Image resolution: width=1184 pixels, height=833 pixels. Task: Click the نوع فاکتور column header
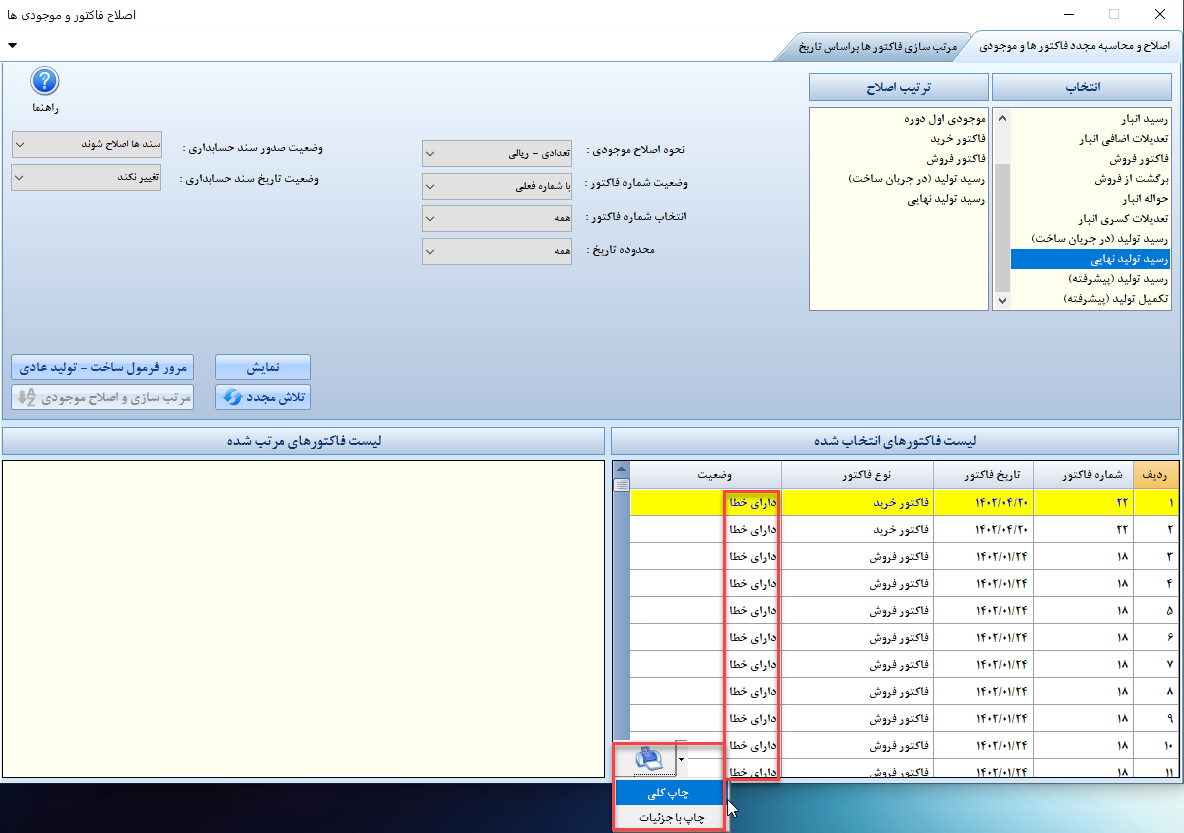coord(858,475)
